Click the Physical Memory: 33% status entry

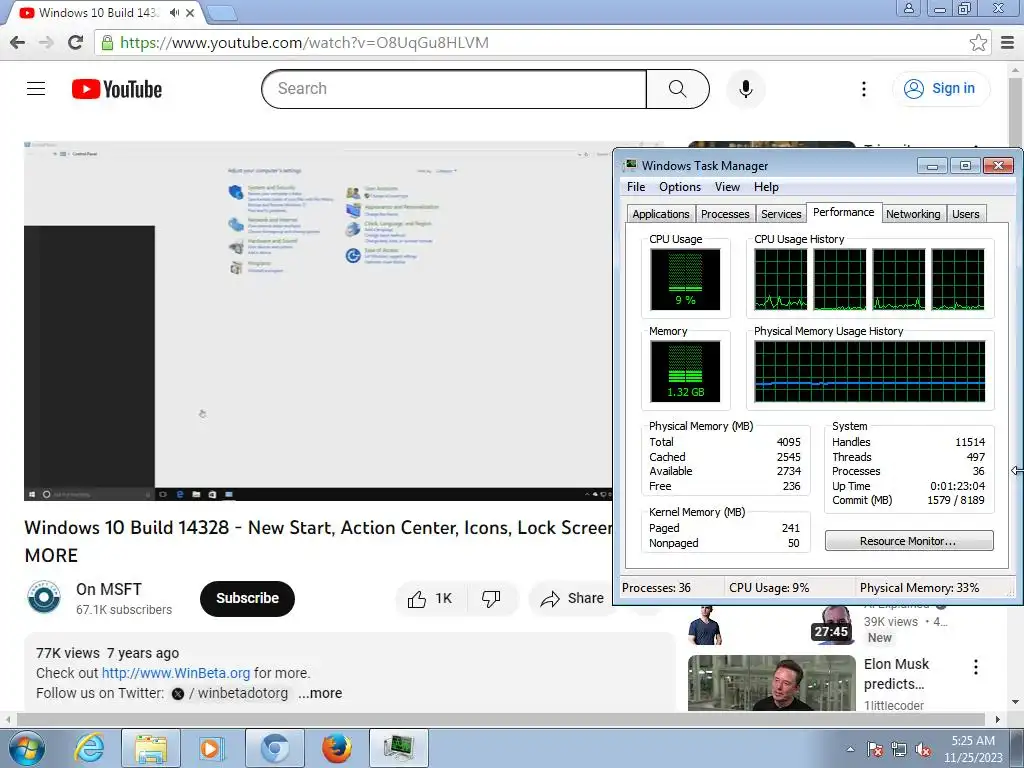(920, 588)
